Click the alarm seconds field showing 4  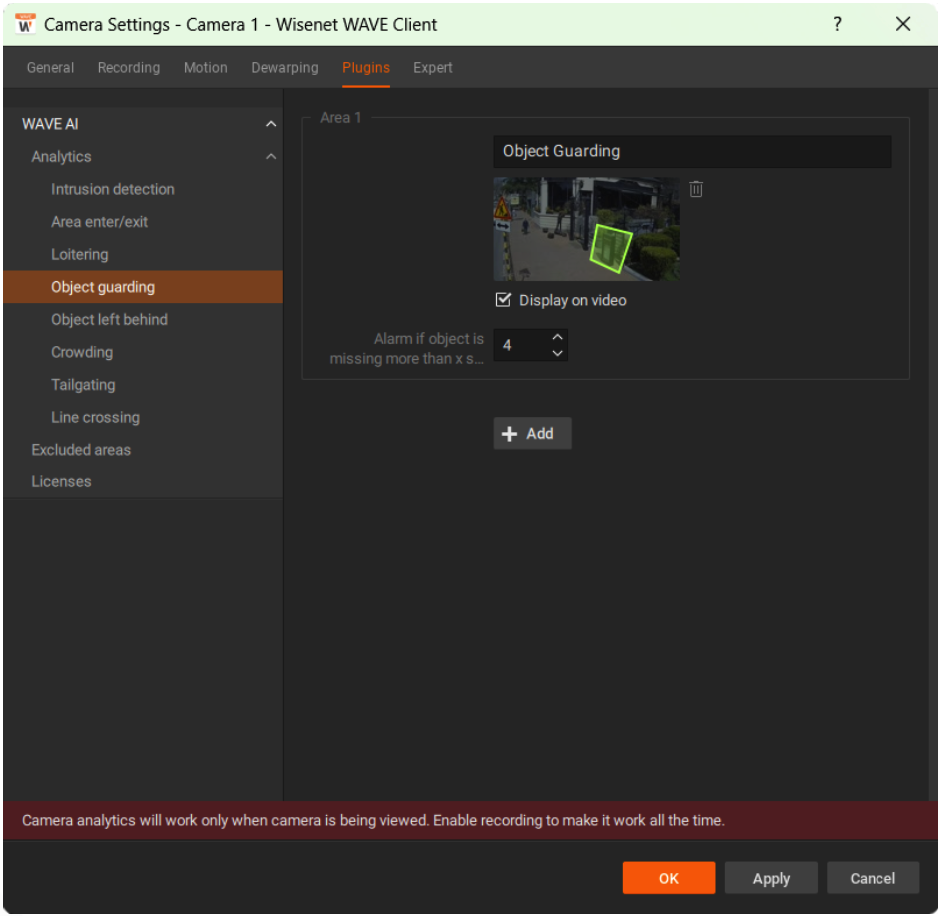click(x=521, y=345)
